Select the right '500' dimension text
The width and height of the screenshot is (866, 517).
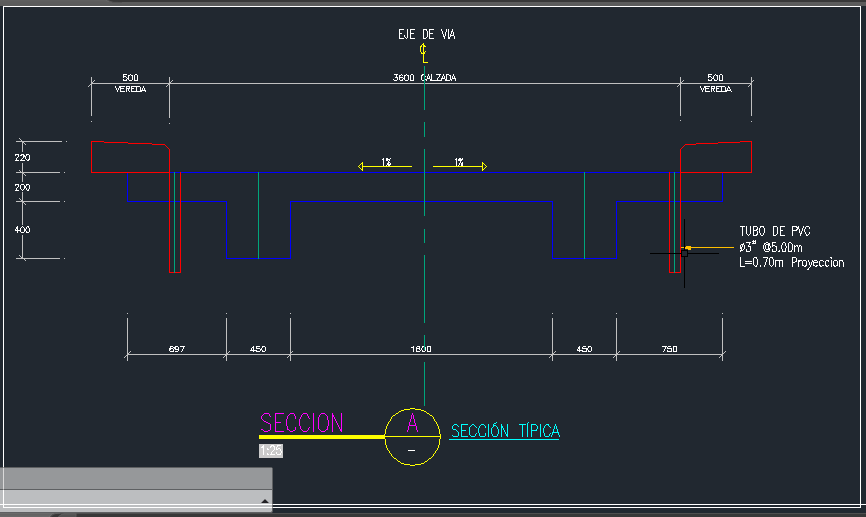click(x=715, y=78)
